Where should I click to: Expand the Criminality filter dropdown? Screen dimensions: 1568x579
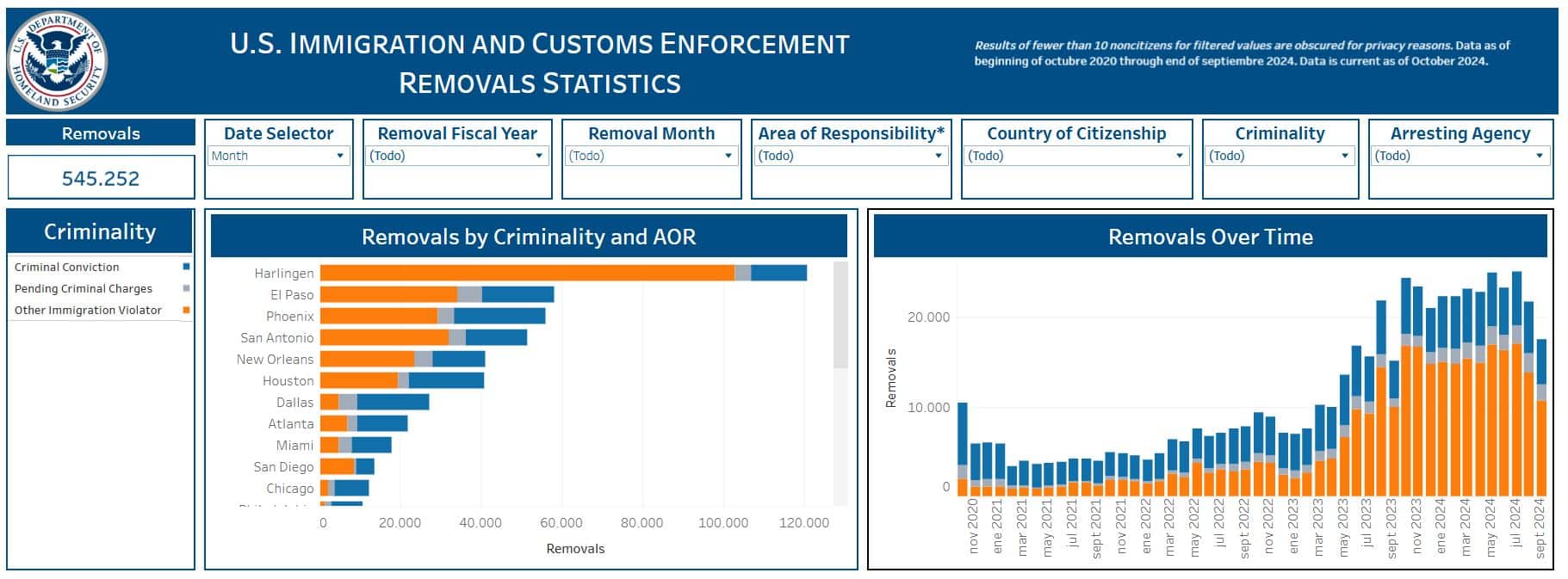[x=1279, y=156]
